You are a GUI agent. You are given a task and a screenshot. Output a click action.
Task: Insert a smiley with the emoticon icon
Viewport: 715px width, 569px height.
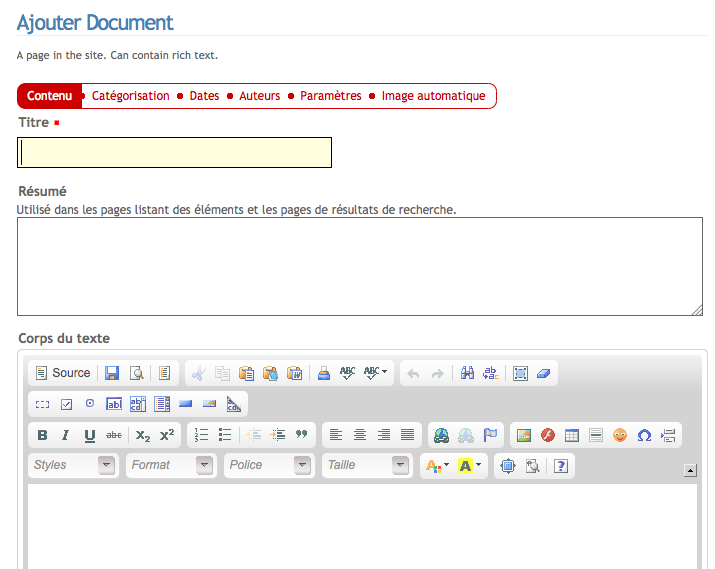point(620,435)
